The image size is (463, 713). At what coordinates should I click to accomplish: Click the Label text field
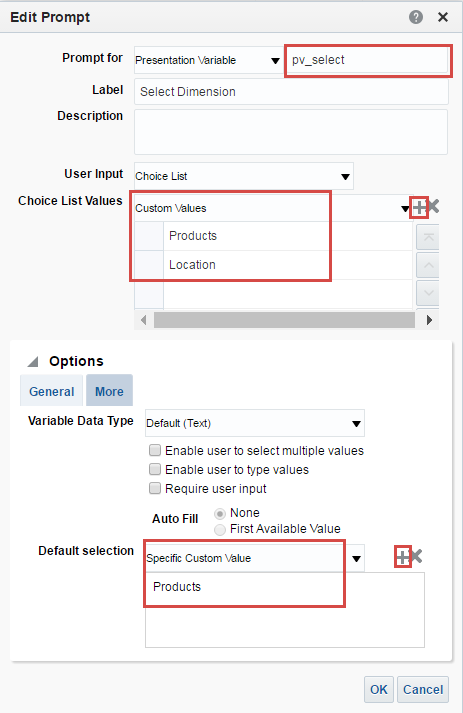[x=291, y=92]
